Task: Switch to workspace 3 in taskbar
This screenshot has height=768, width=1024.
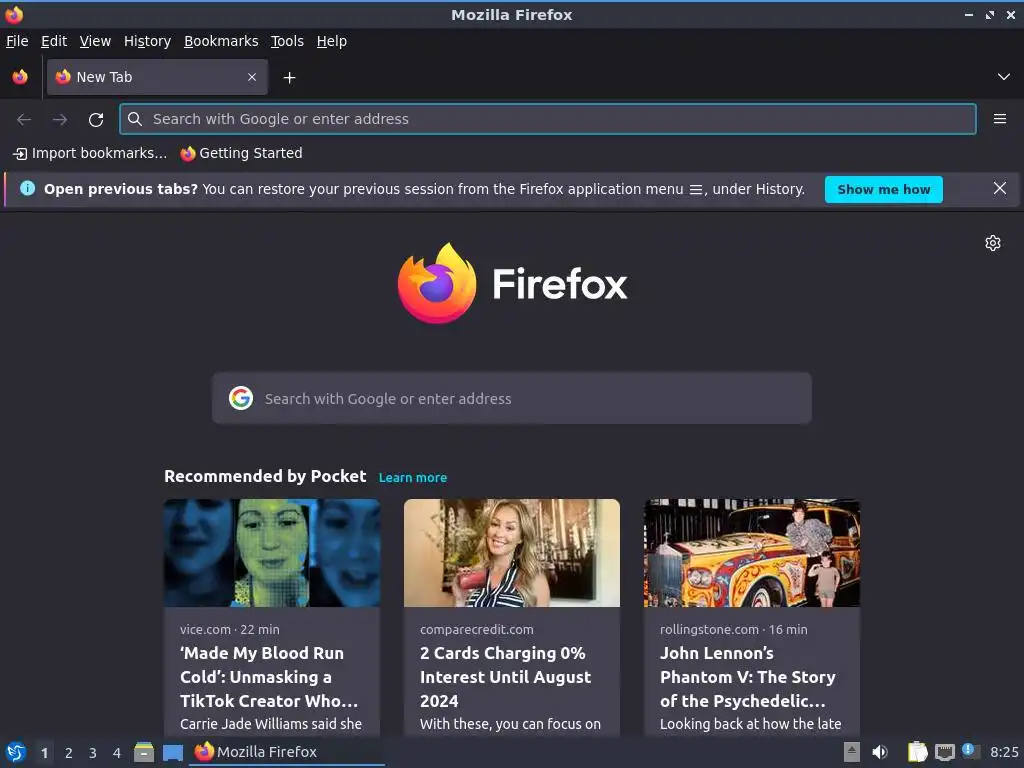Action: (x=93, y=753)
